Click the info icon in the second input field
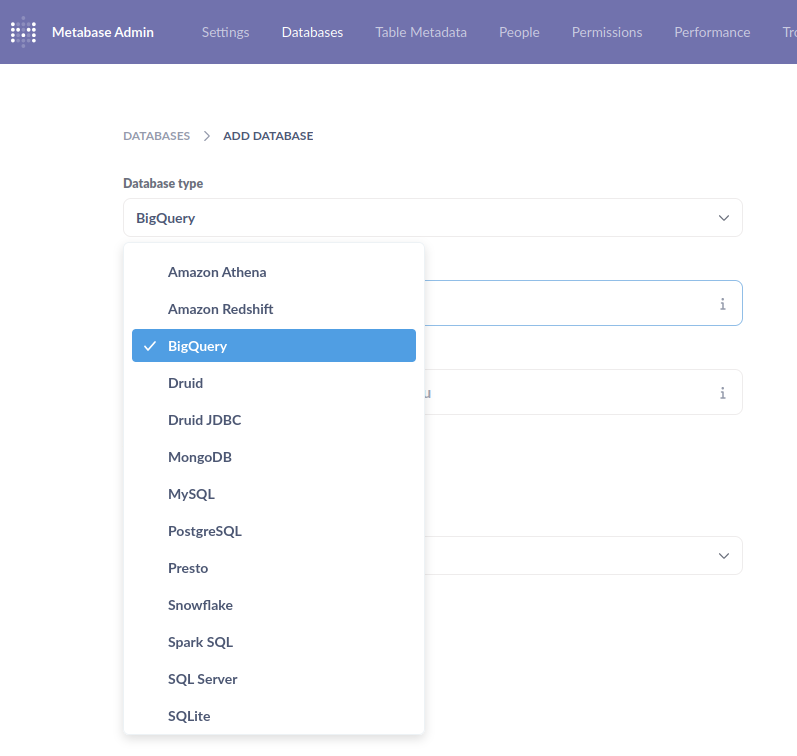 722,393
